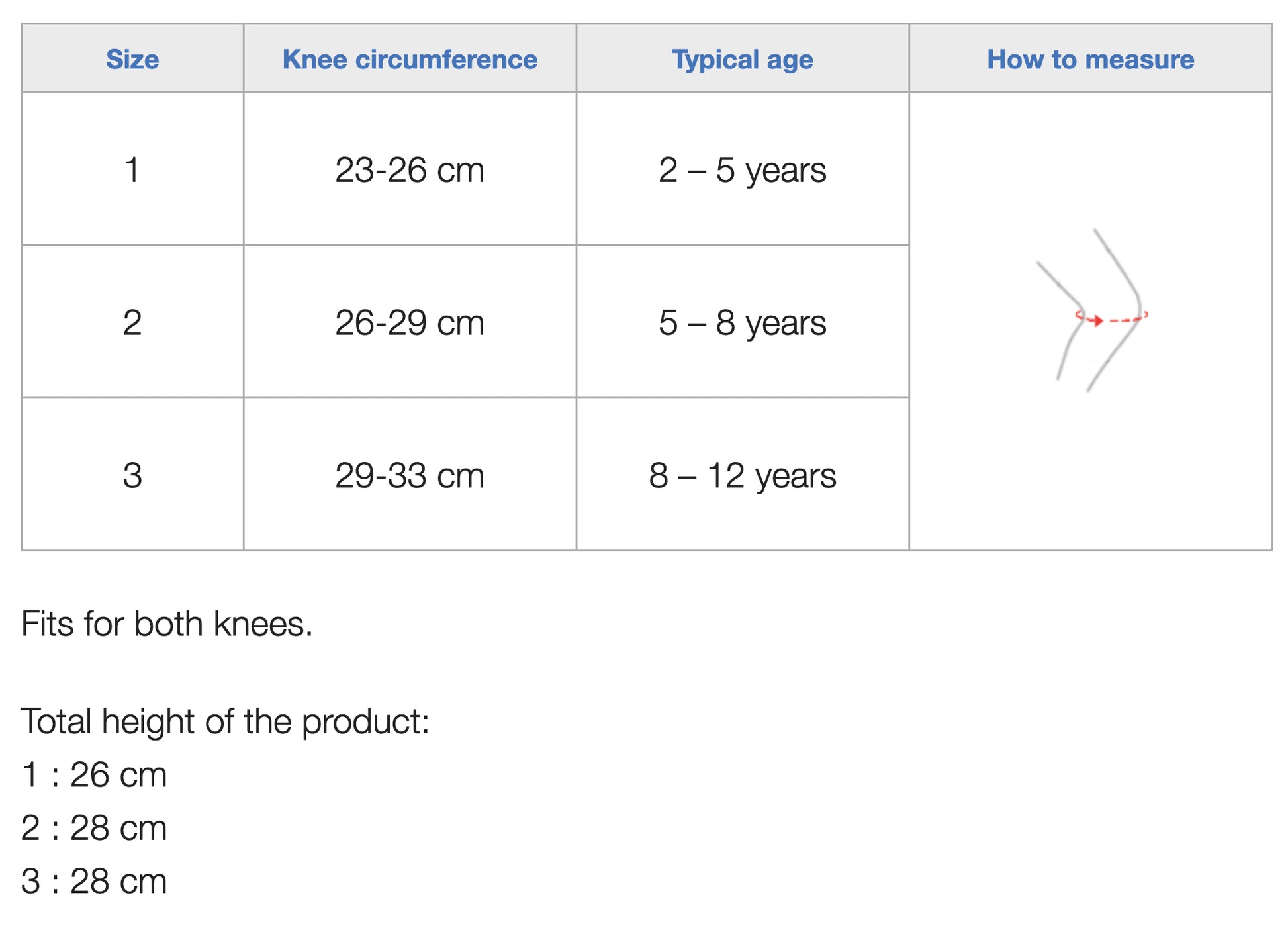Click the How to measure header
The image size is (1288, 928).
point(1091,59)
